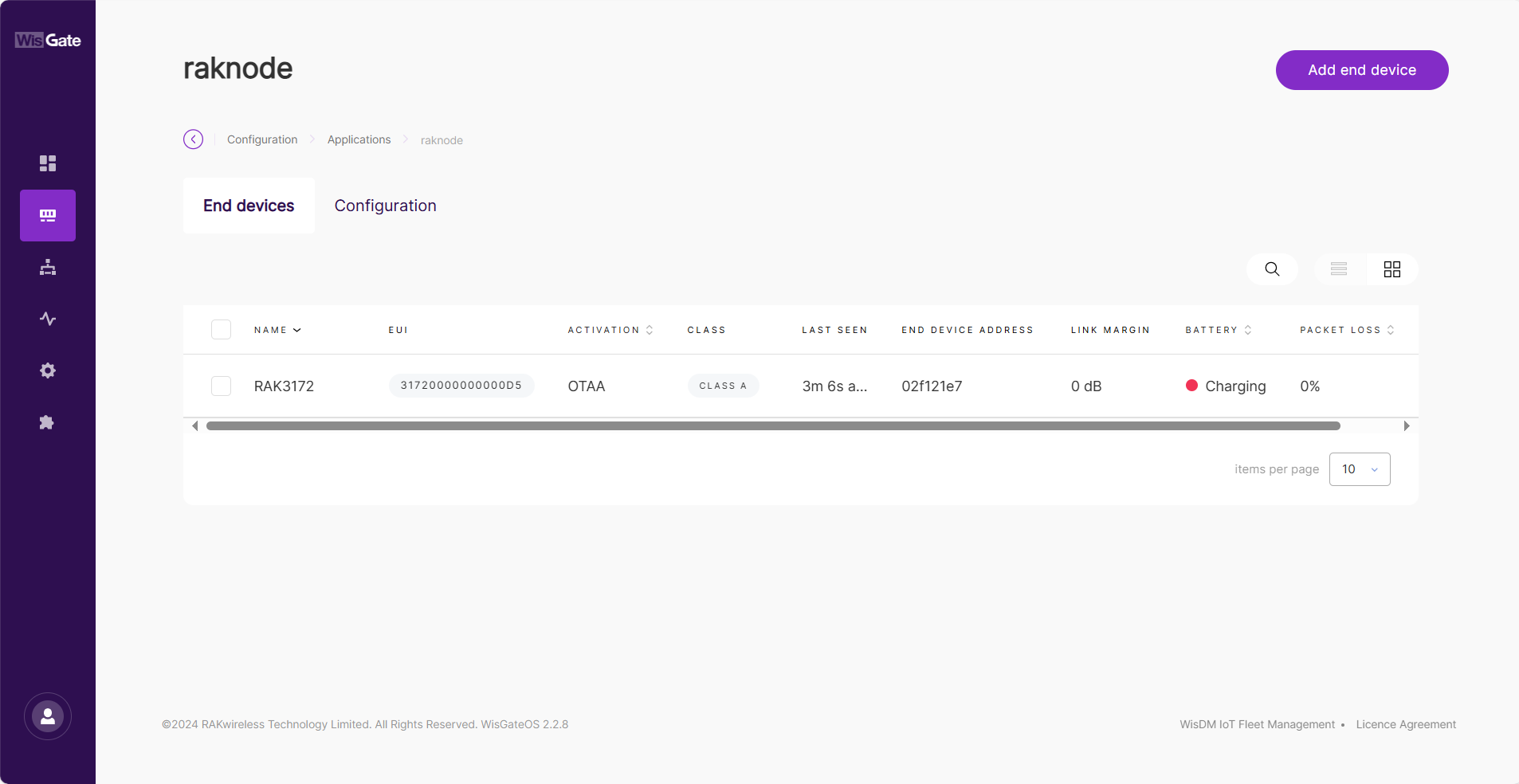Click the search magnifier icon
The image size is (1519, 784).
pyautogui.click(x=1272, y=269)
